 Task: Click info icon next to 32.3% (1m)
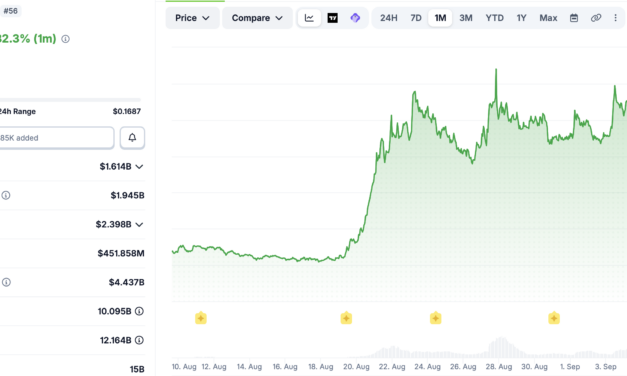pyautogui.click(x=66, y=39)
